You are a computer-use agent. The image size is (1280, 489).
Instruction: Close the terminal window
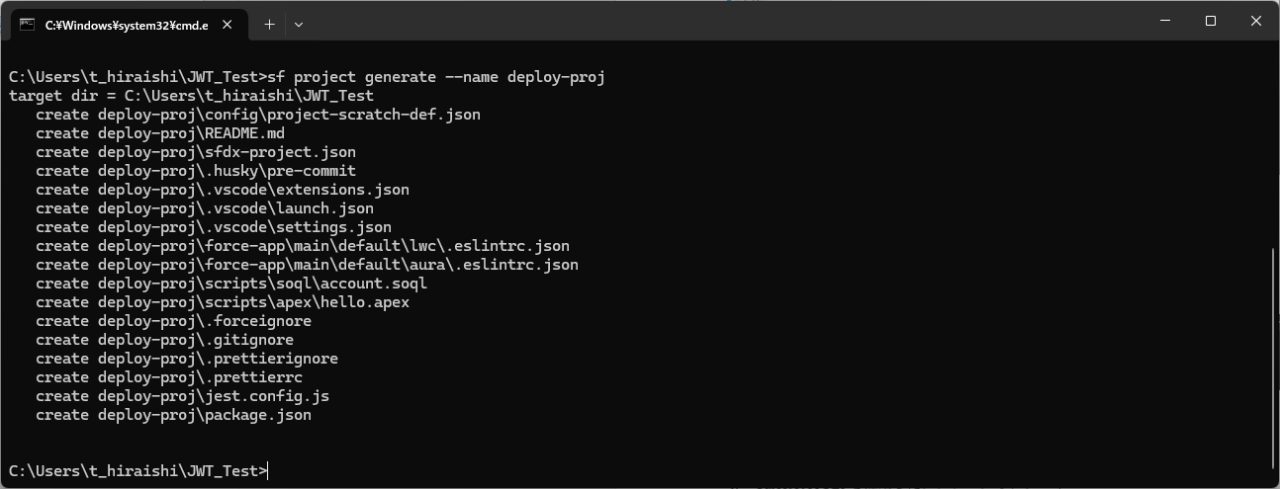[x=1256, y=21]
